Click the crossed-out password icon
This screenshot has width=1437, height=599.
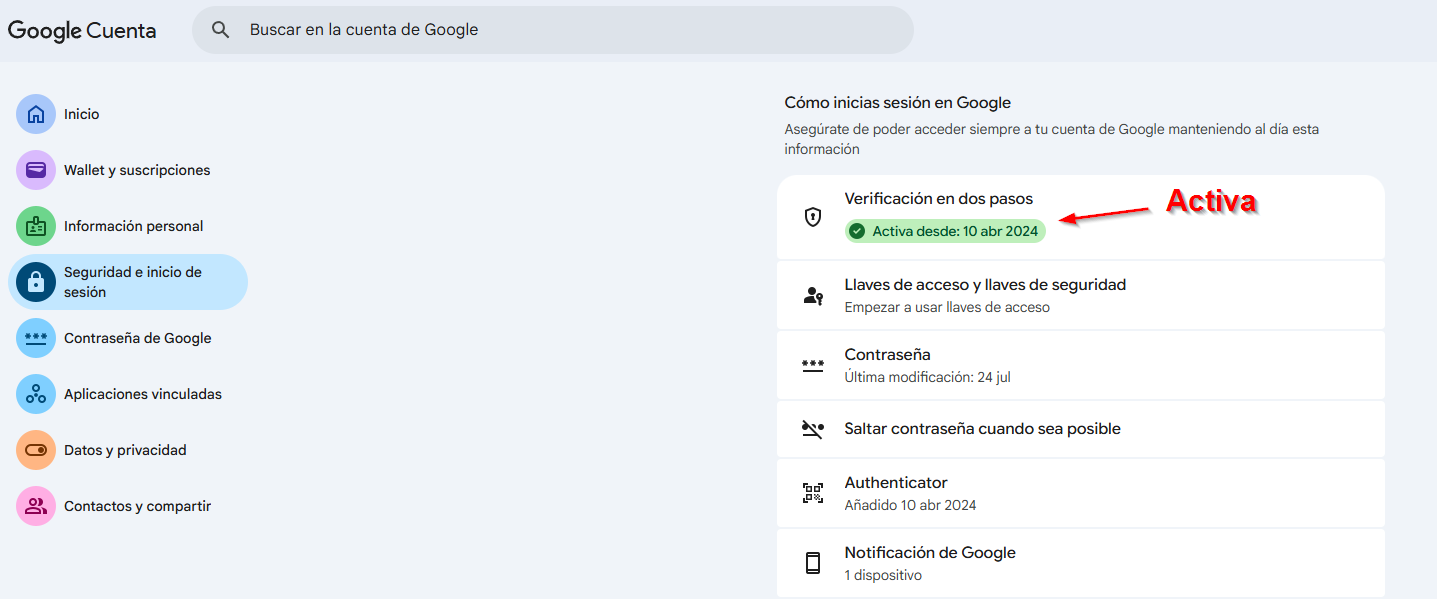coord(813,429)
